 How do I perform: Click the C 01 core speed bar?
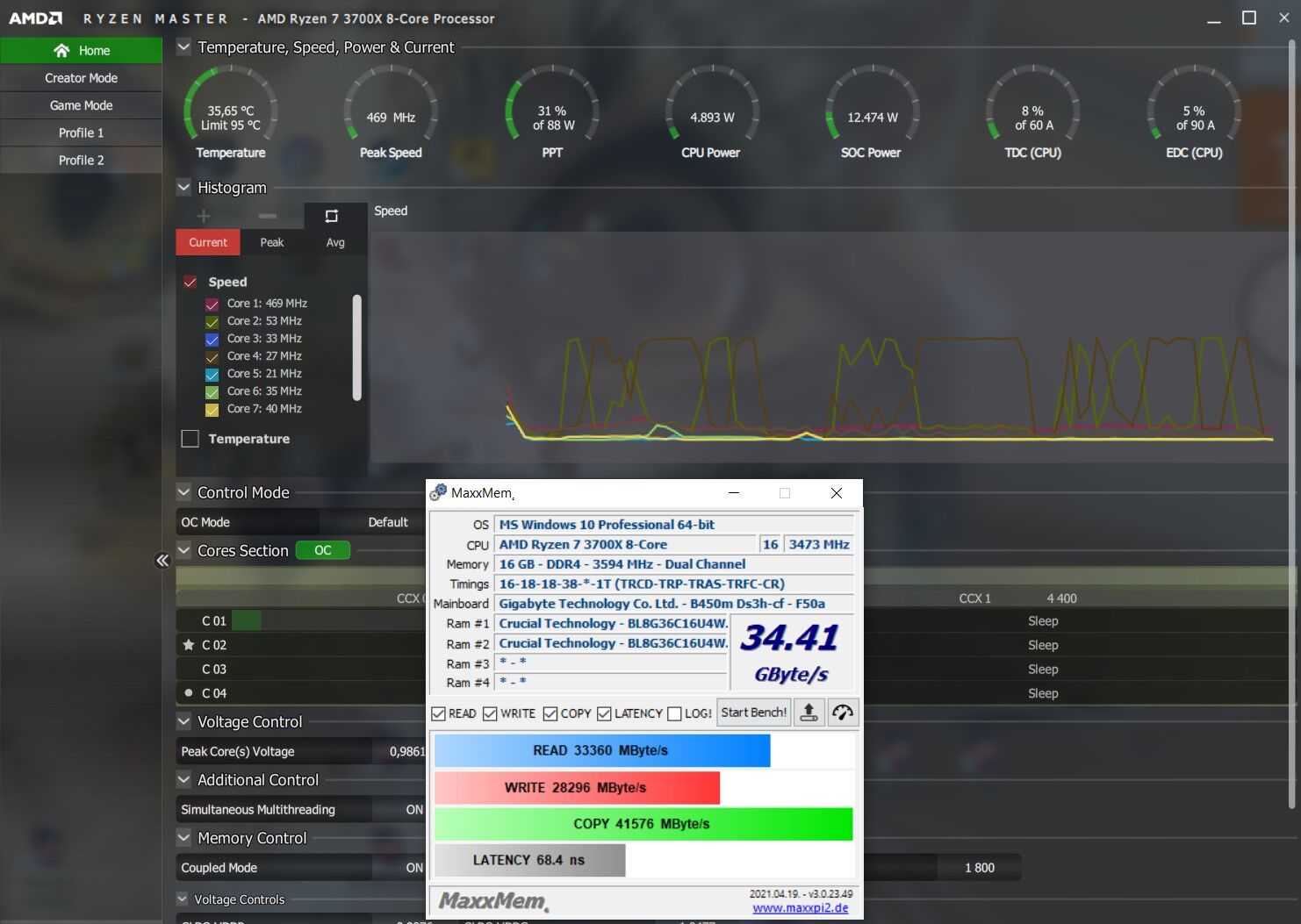tap(246, 620)
